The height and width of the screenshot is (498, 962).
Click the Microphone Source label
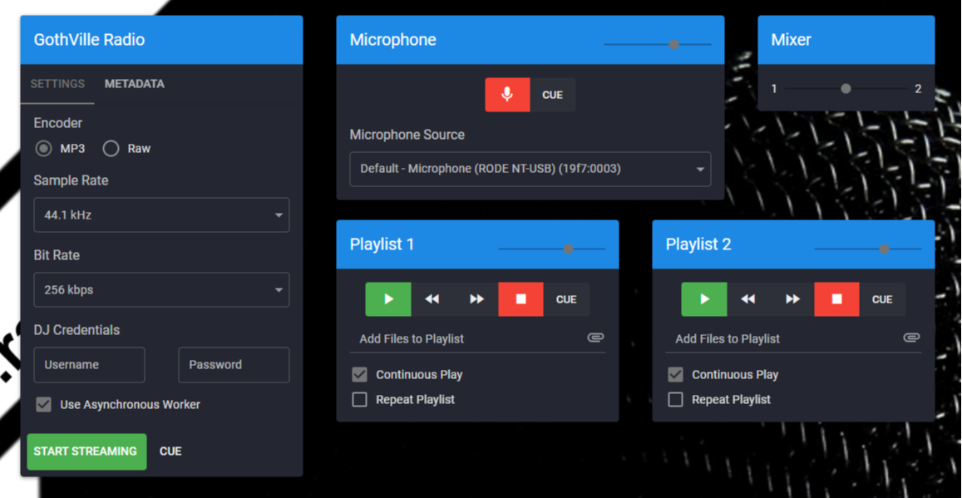pyautogui.click(x=407, y=135)
